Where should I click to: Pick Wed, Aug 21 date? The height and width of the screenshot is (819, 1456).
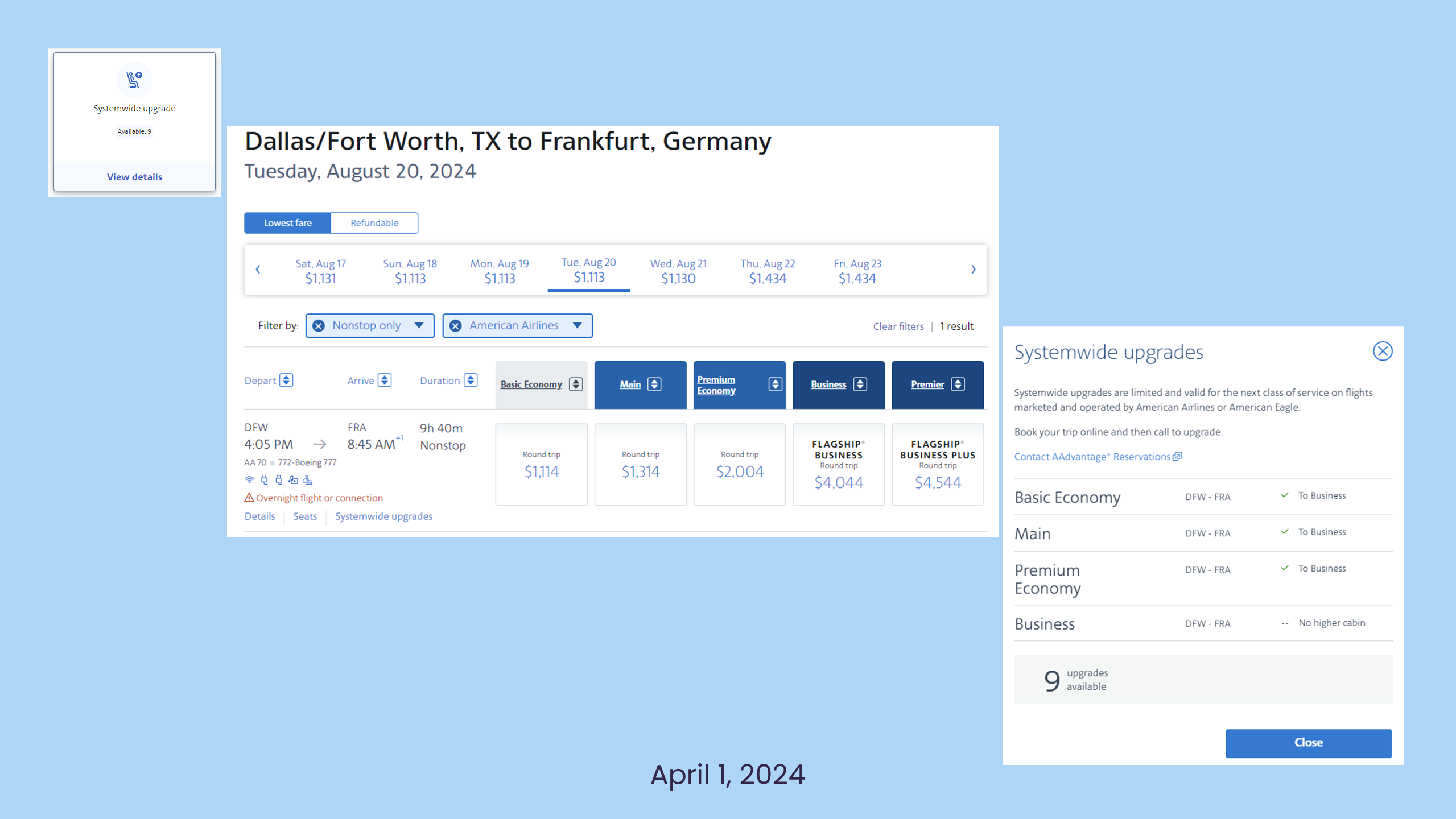(x=678, y=271)
